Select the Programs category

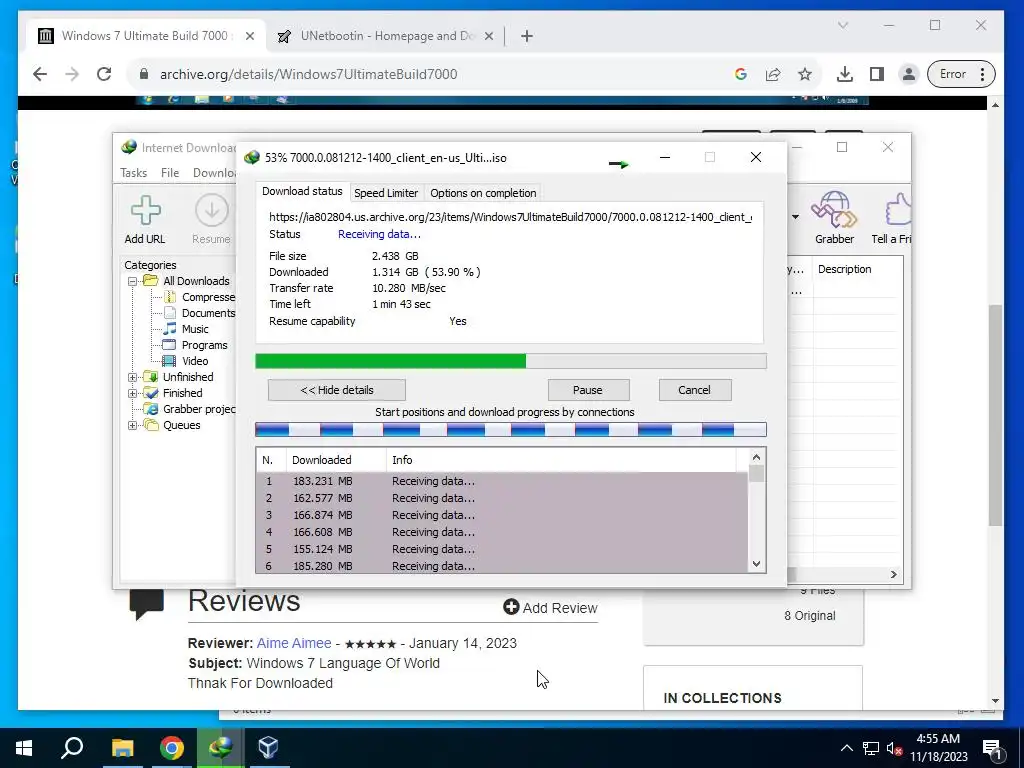coord(196,345)
